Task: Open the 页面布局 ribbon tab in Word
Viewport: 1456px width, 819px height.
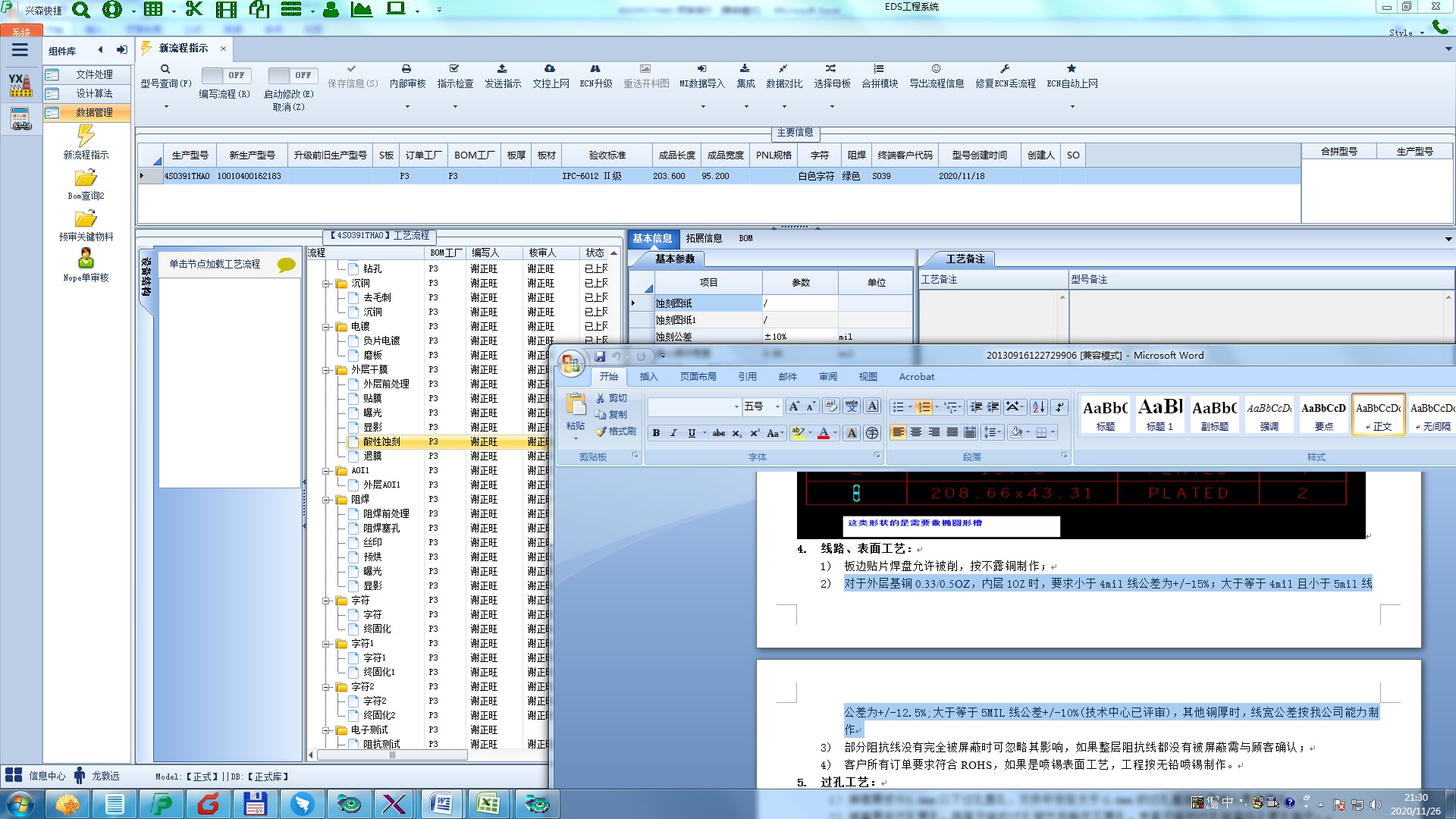Action: pos(698,377)
